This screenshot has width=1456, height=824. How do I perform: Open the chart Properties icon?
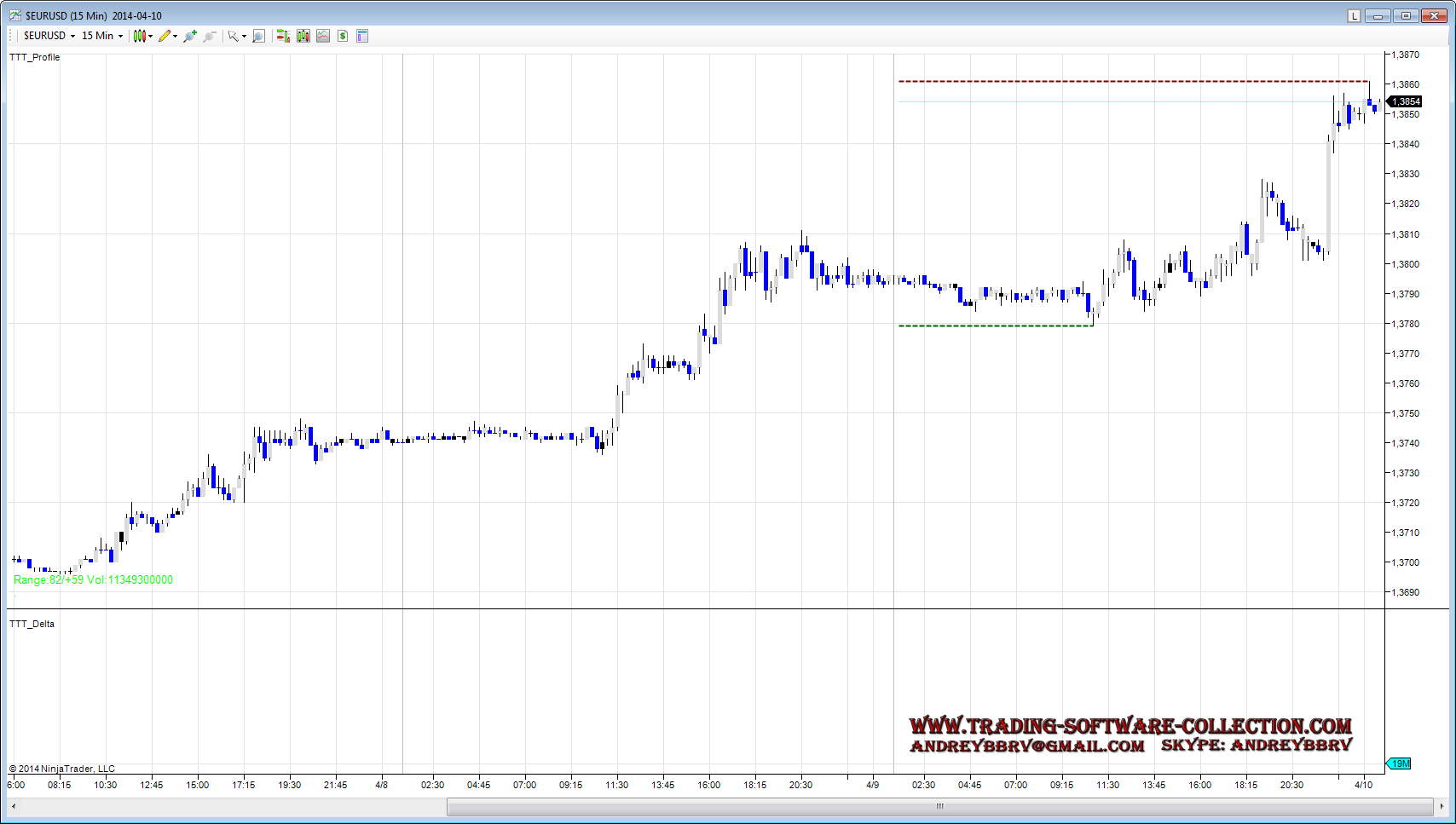(x=362, y=36)
